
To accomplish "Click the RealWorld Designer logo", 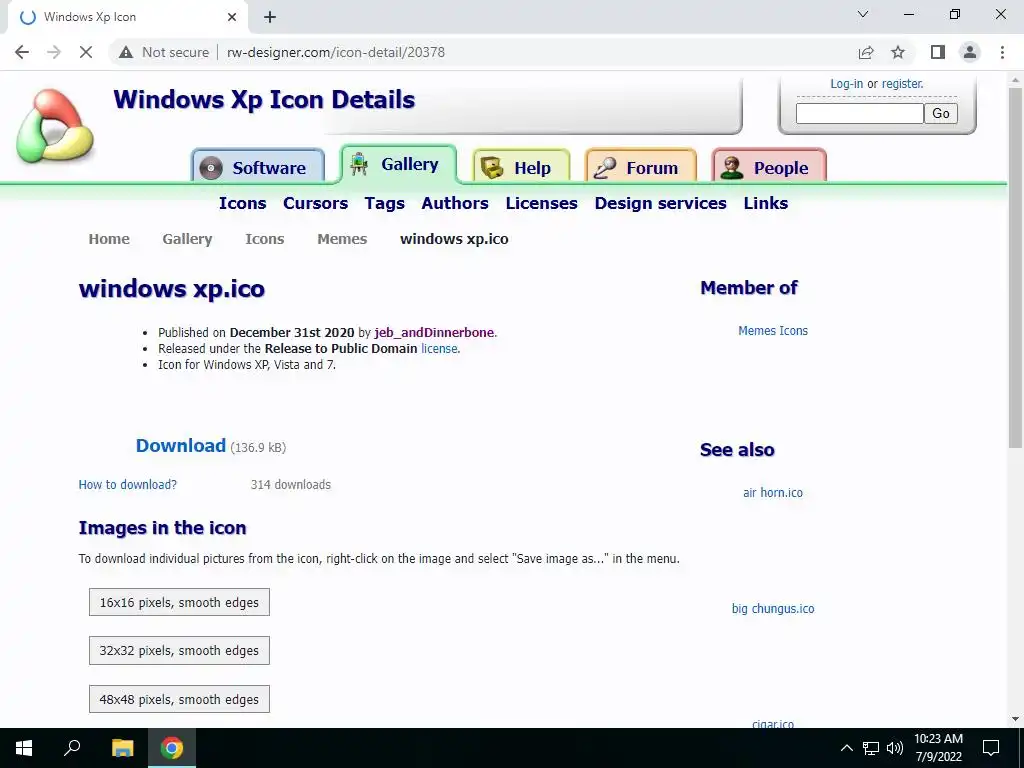I will [x=56, y=127].
